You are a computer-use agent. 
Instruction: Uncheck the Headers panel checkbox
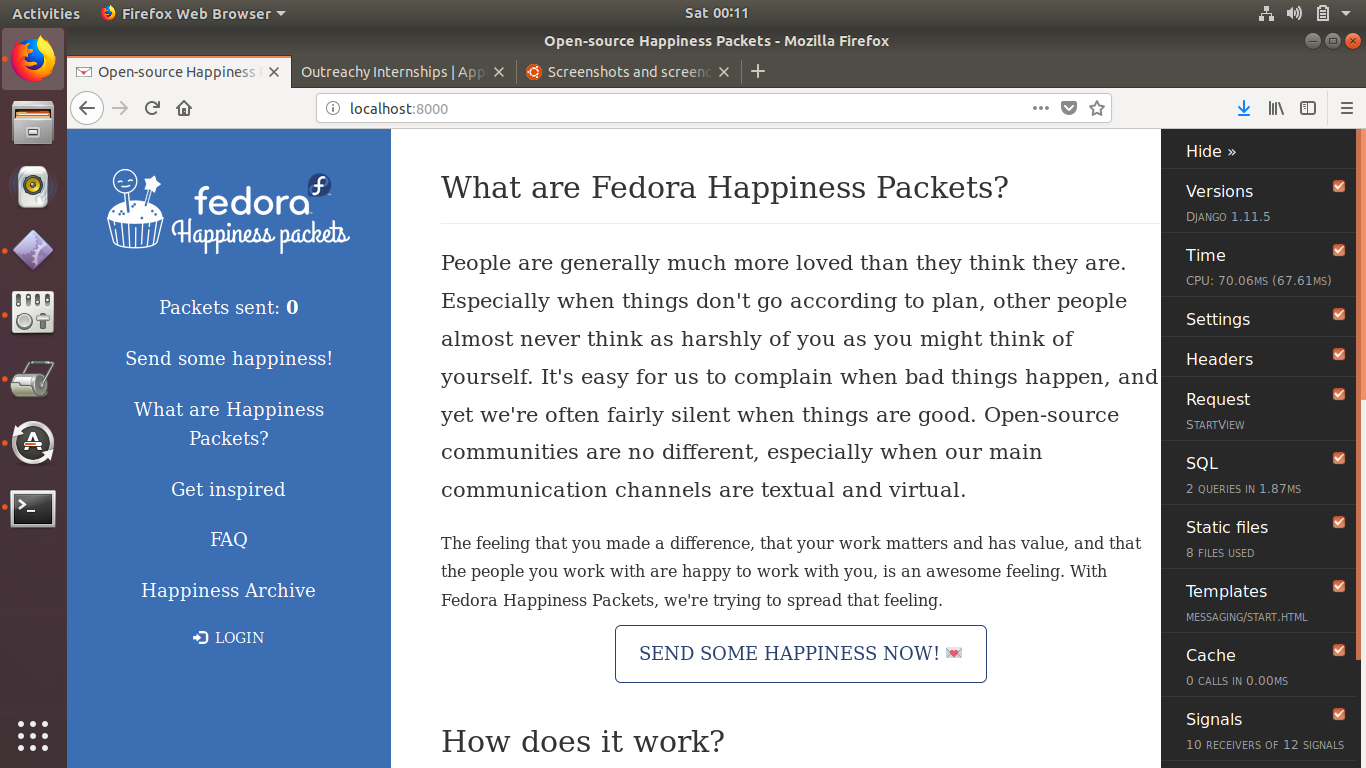(1339, 354)
